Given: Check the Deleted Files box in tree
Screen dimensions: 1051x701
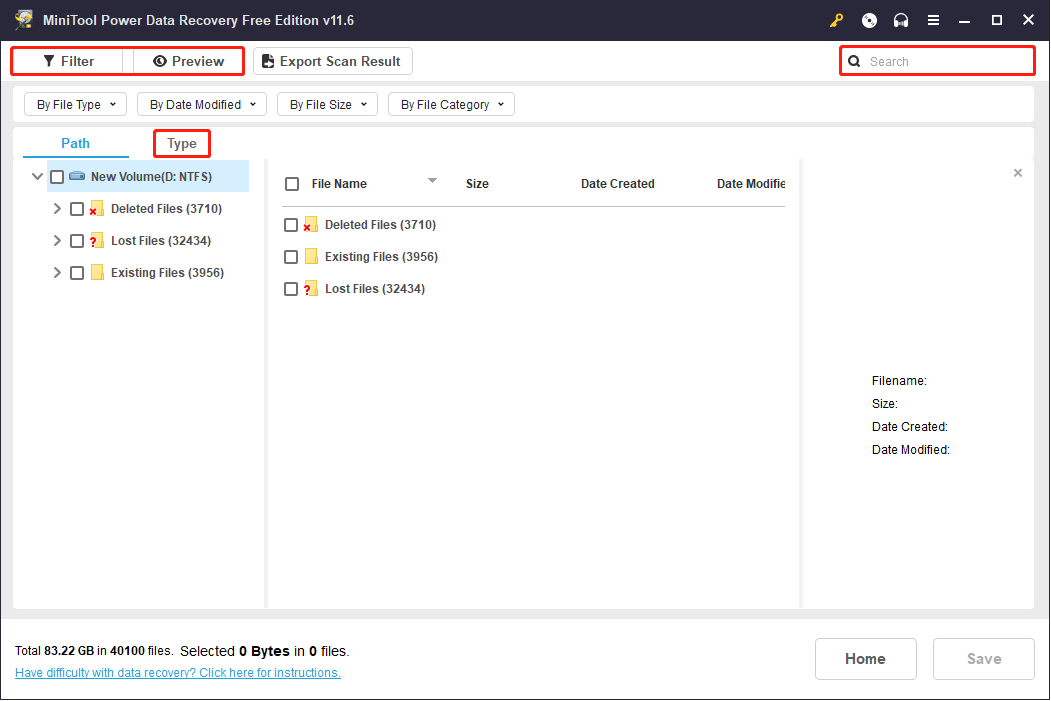Looking at the screenshot, I should point(77,209).
